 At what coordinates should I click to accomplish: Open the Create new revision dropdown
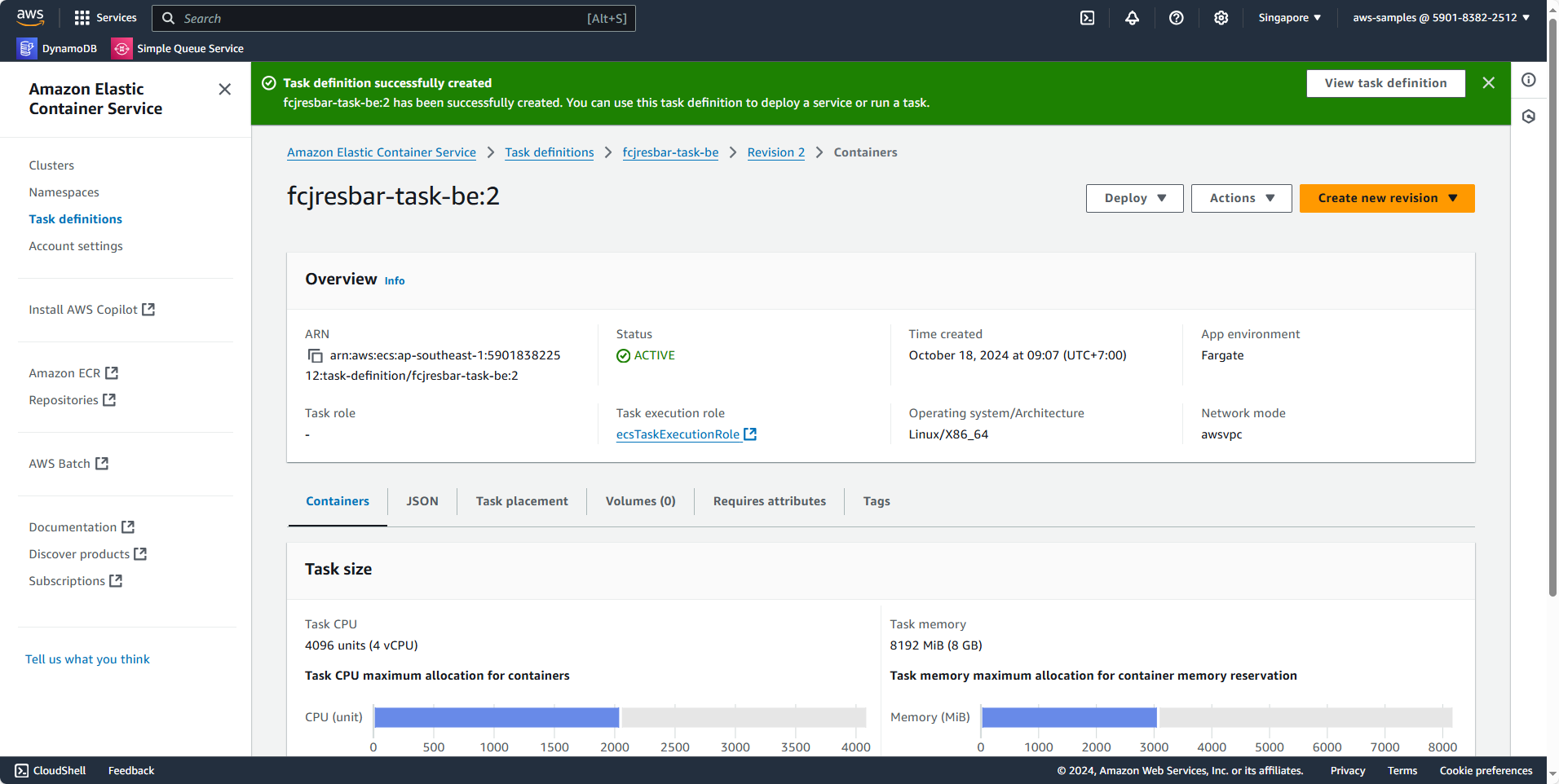coord(1387,199)
